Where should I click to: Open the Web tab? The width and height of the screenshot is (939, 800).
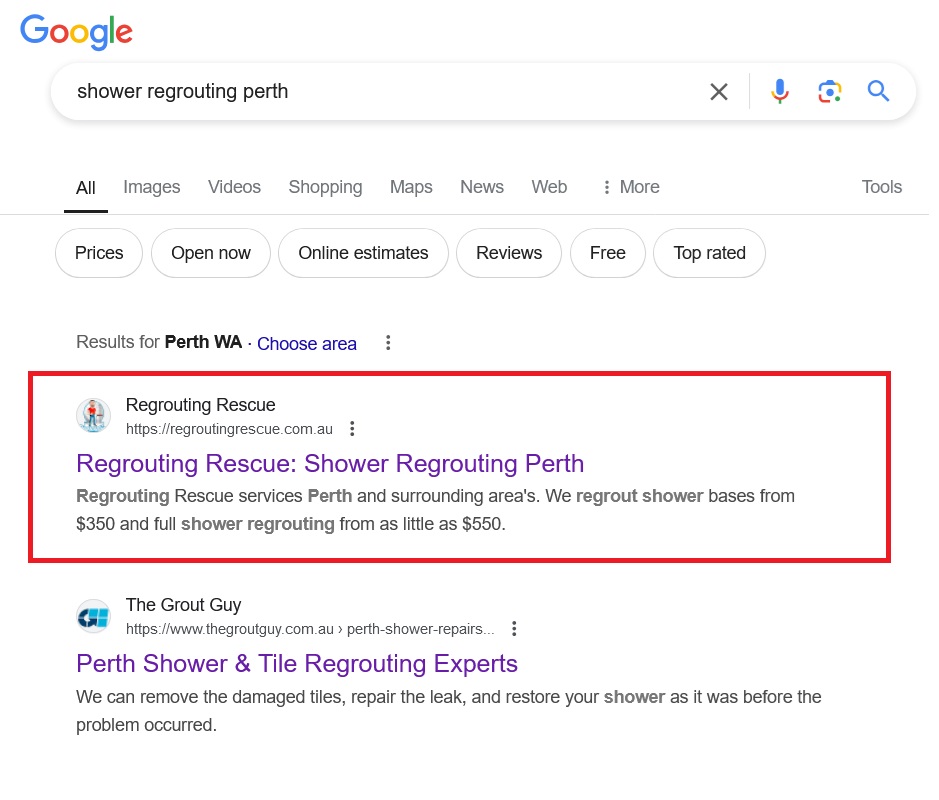point(549,187)
